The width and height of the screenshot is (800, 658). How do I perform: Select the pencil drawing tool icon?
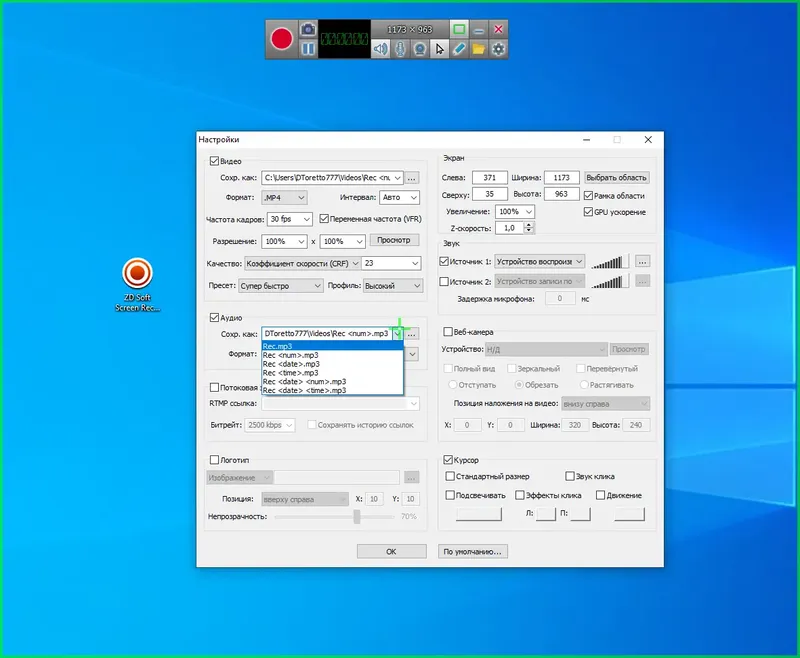point(460,48)
